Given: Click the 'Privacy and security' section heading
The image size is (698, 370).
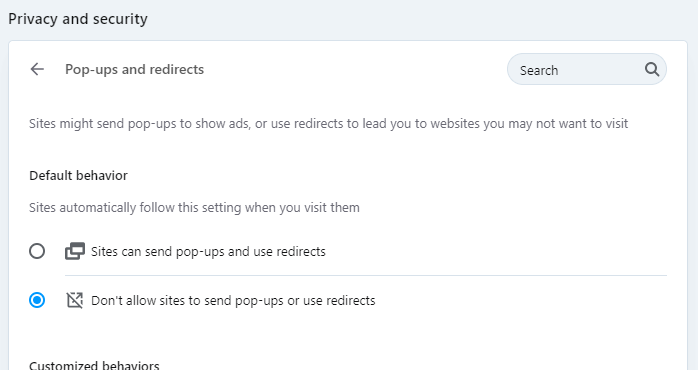Looking at the screenshot, I should coord(78,19).
